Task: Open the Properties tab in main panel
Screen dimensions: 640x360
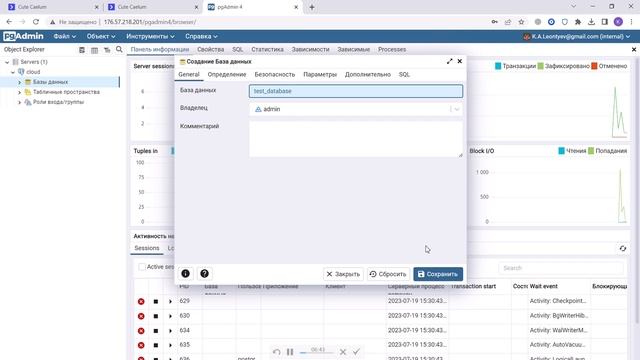Action: click(211, 49)
